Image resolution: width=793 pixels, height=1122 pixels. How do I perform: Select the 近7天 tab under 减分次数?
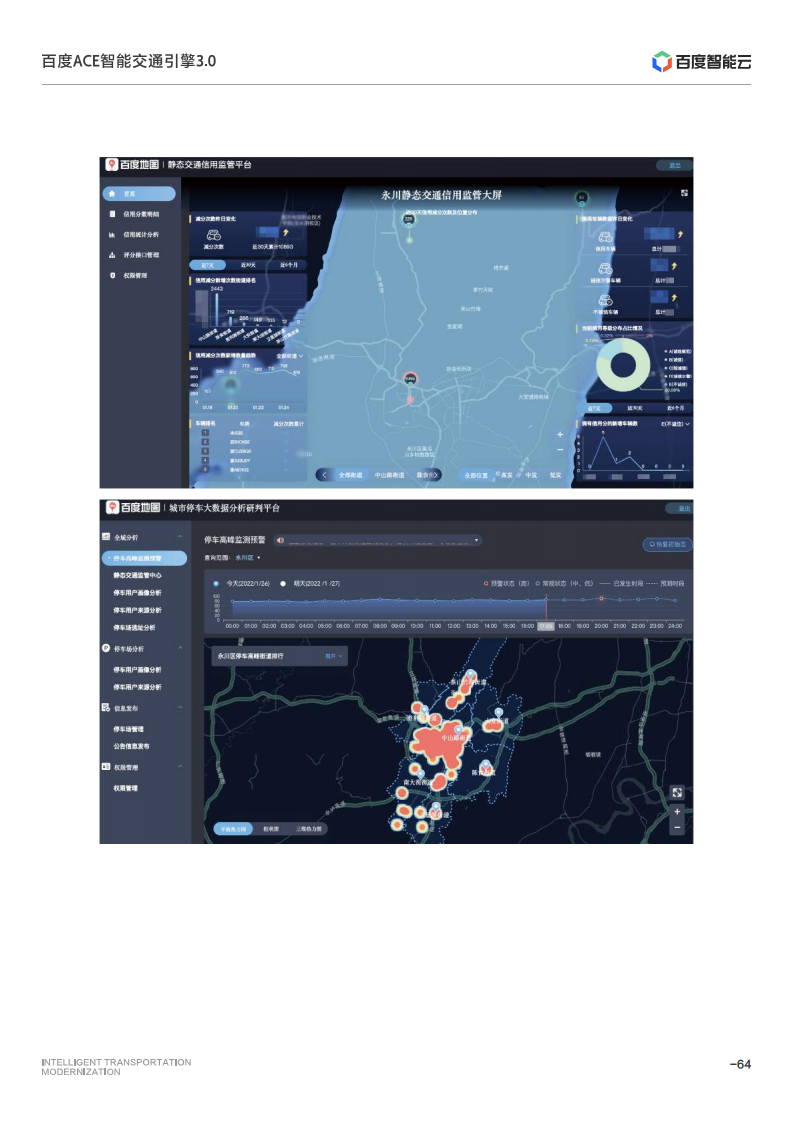tap(208, 265)
